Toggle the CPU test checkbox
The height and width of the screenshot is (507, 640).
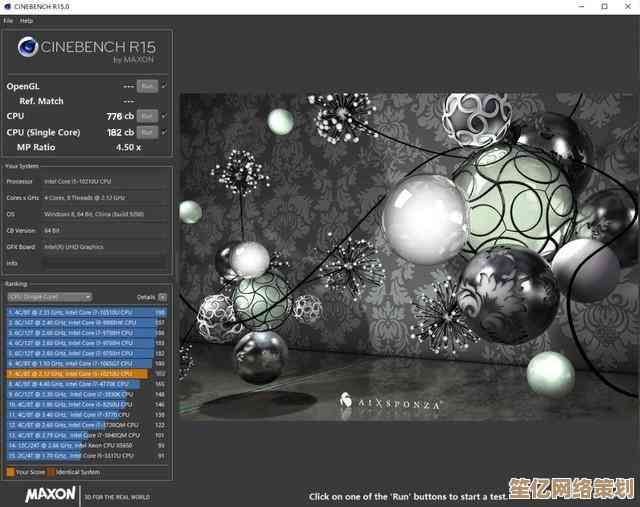coord(164,116)
